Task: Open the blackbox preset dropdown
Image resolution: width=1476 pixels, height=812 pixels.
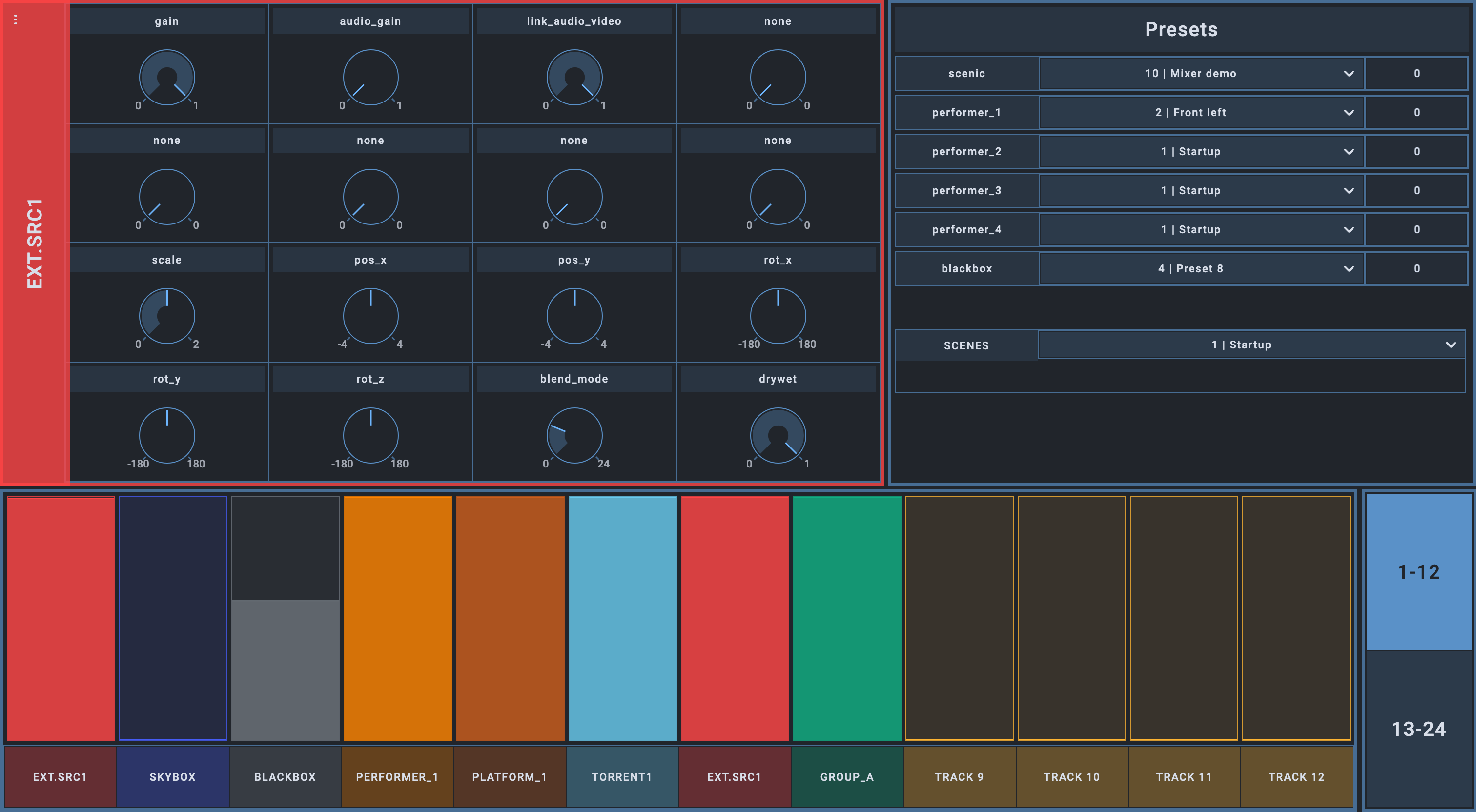Action: pyautogui.click(x=1201, y=268)
